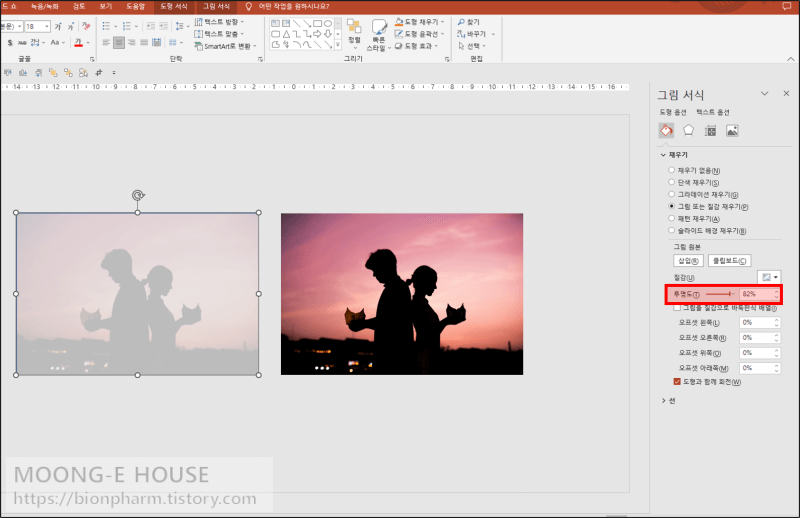Click the decrease font size icon
Image resolution: width=800 pixels, height=518 pixels.
(x=70, y=26)
